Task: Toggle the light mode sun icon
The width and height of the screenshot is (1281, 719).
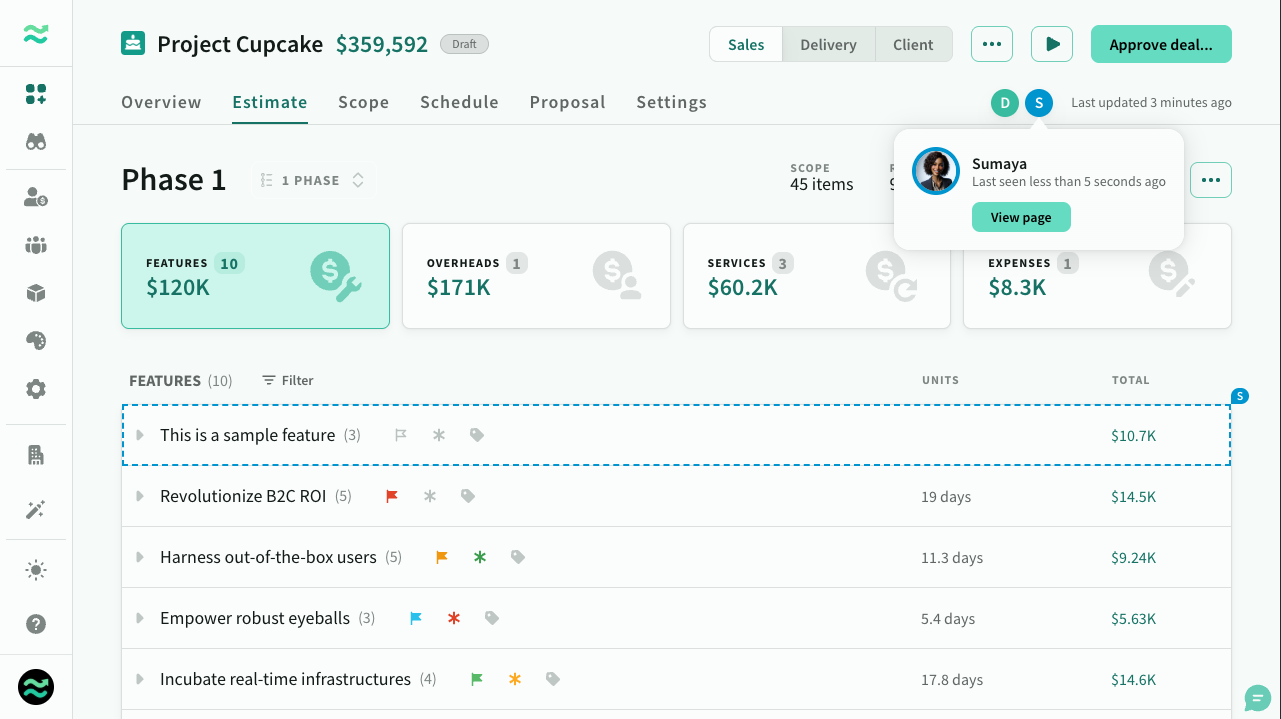Action: click(36, 571)
